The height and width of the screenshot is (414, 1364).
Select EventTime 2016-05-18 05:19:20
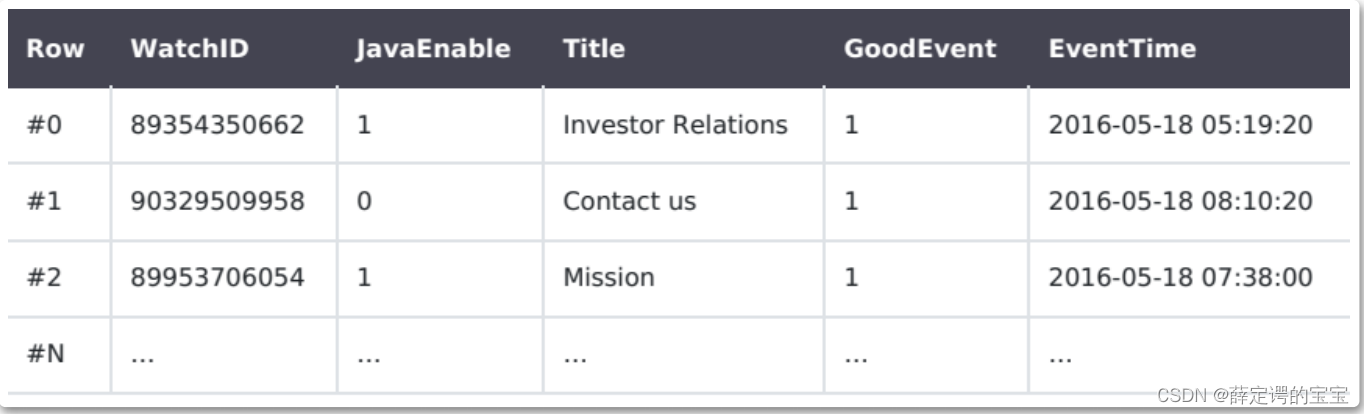pos(1180,125)
